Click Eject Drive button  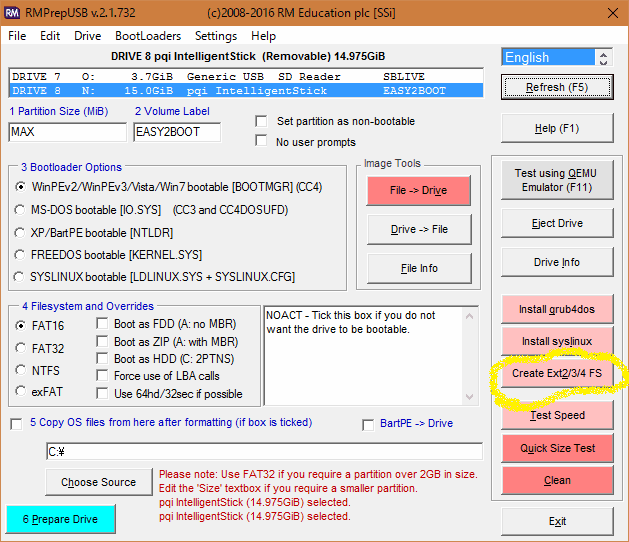pyautogui.click(x=557, y=223)
